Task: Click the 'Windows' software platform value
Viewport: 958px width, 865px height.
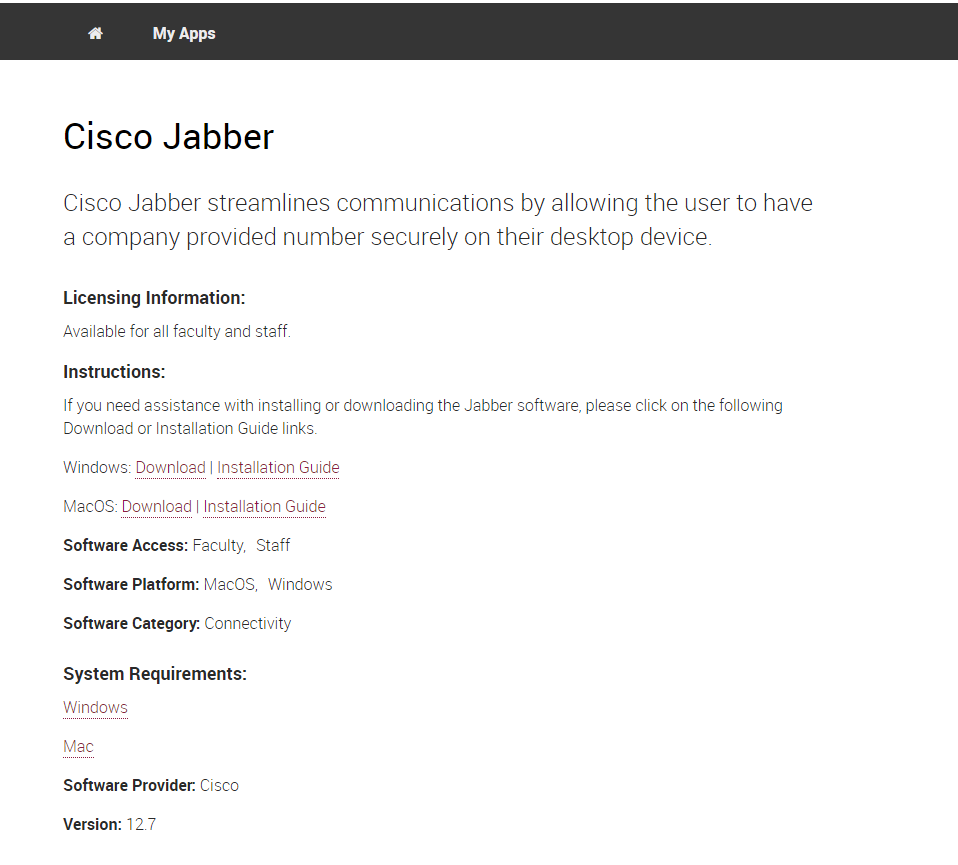Action: point(300,584)
